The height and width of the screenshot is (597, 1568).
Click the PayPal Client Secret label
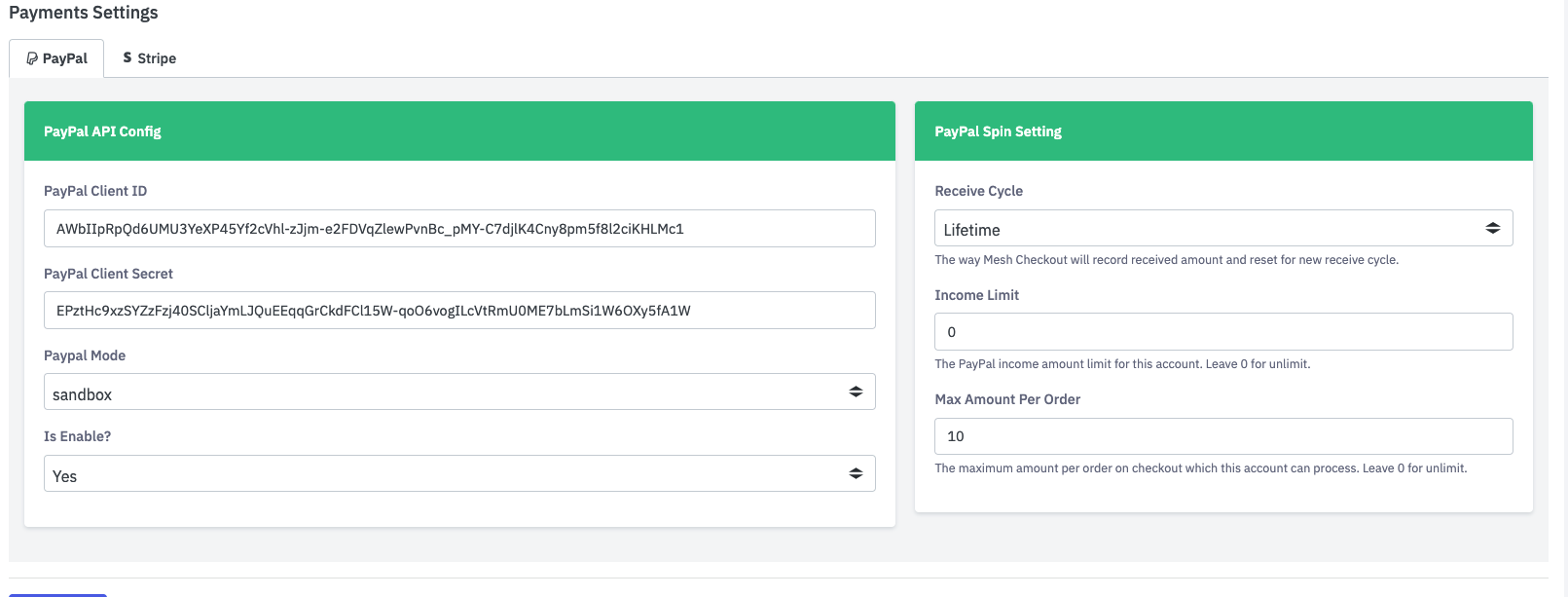coord(108,274)
